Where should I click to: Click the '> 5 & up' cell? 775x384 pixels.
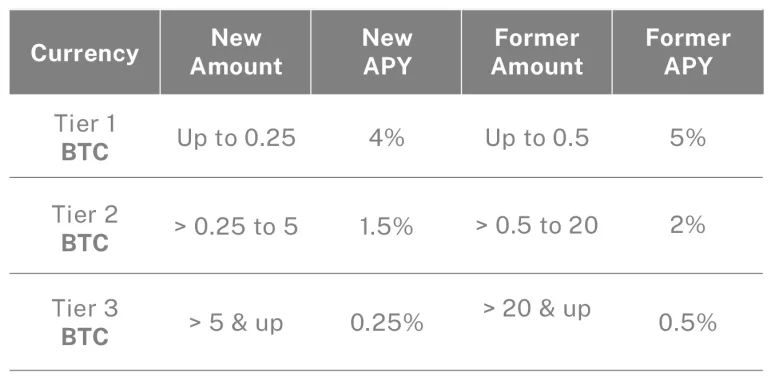coord(236,323)
